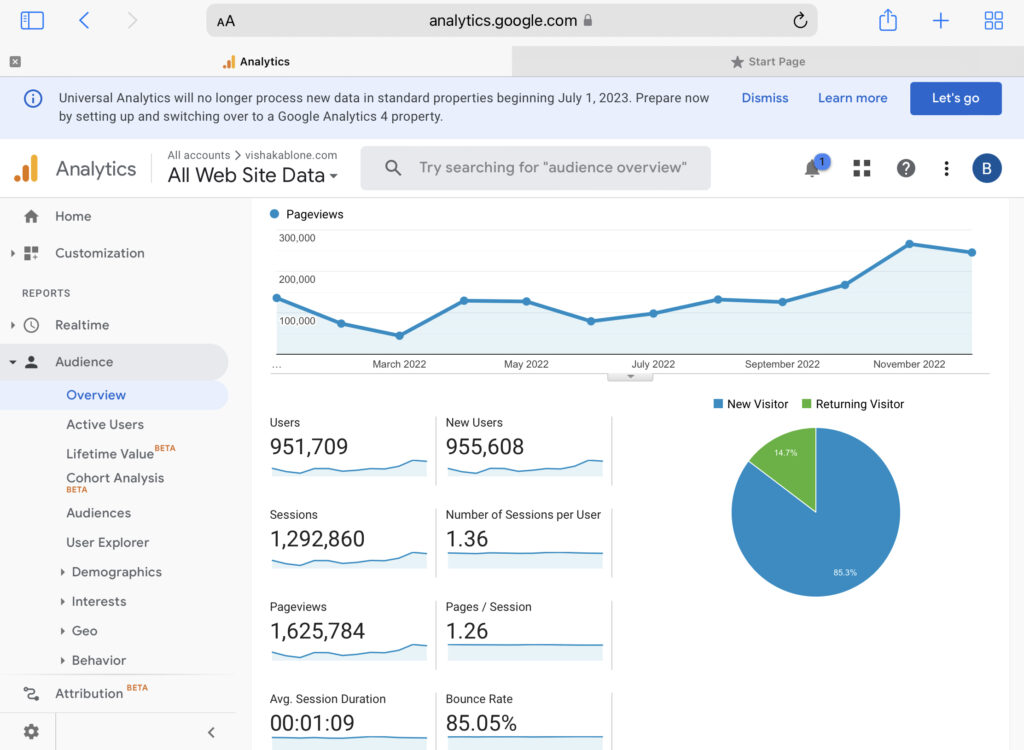
Task: Click the small dropdown handle below the chart
Action: tap(630, 376)
